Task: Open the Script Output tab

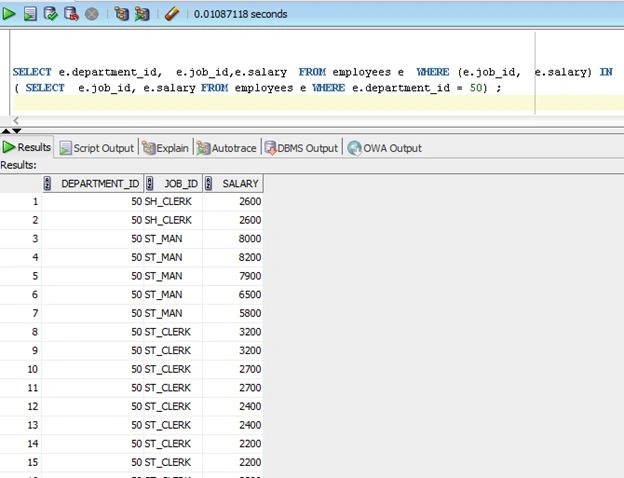Action: (96, 148)
